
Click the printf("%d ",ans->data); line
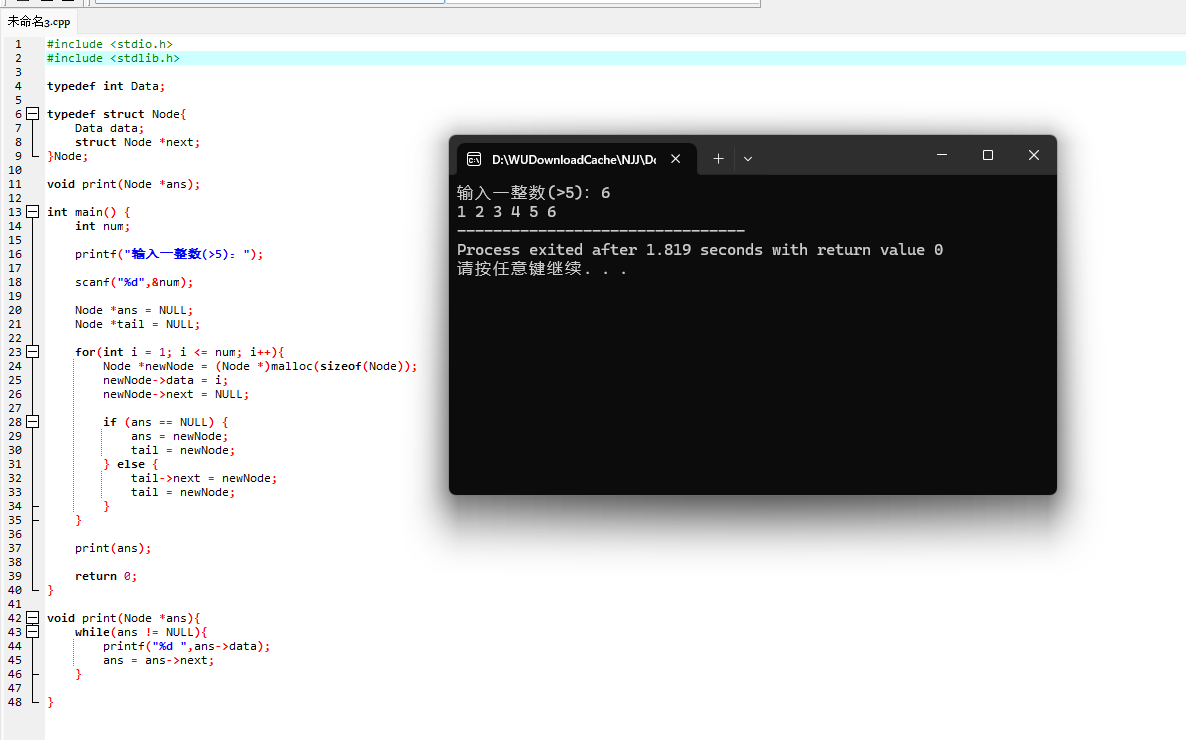point(187,646)
